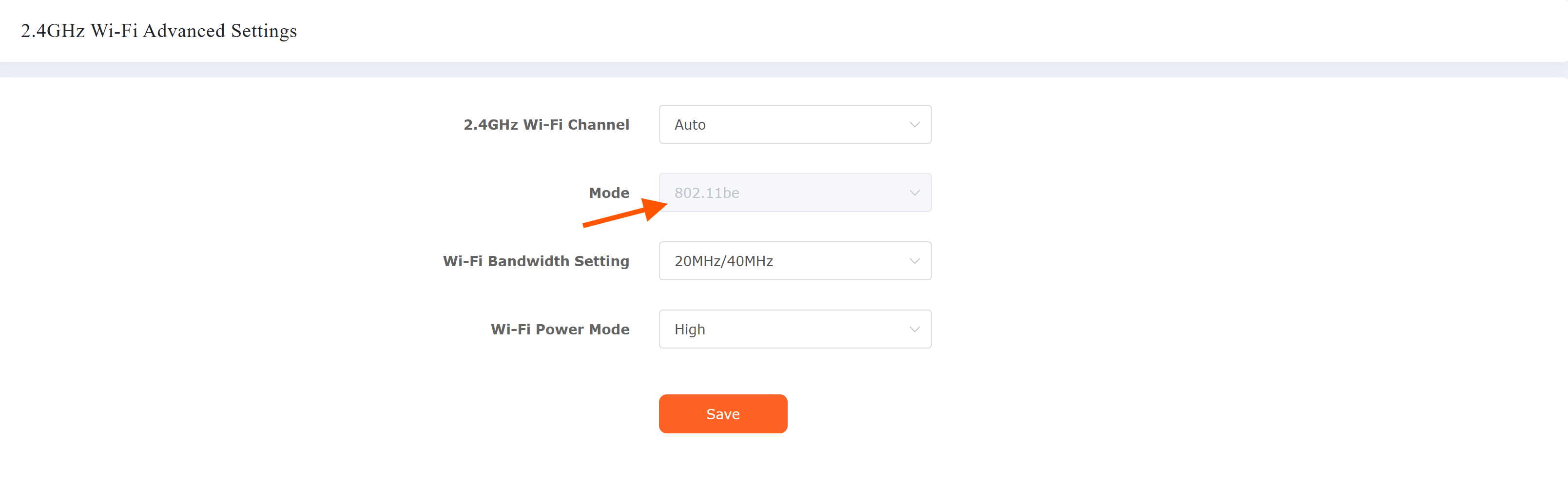1568x486 pixels.
Task: Click the "Mode" field label
Action: click(x=609, y=193)
